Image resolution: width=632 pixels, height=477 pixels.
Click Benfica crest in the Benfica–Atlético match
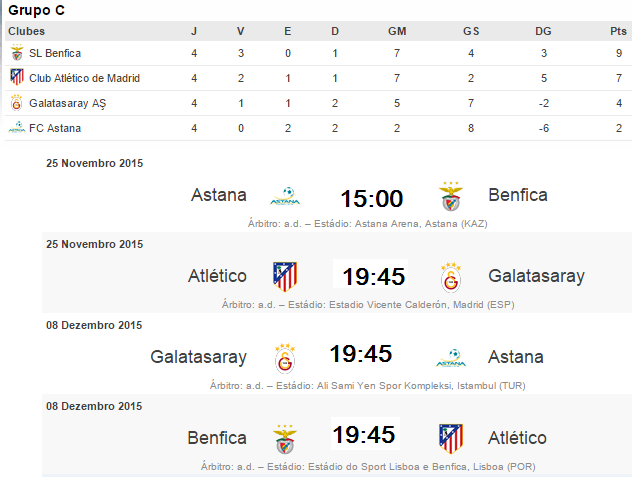[x=286, y=438]
